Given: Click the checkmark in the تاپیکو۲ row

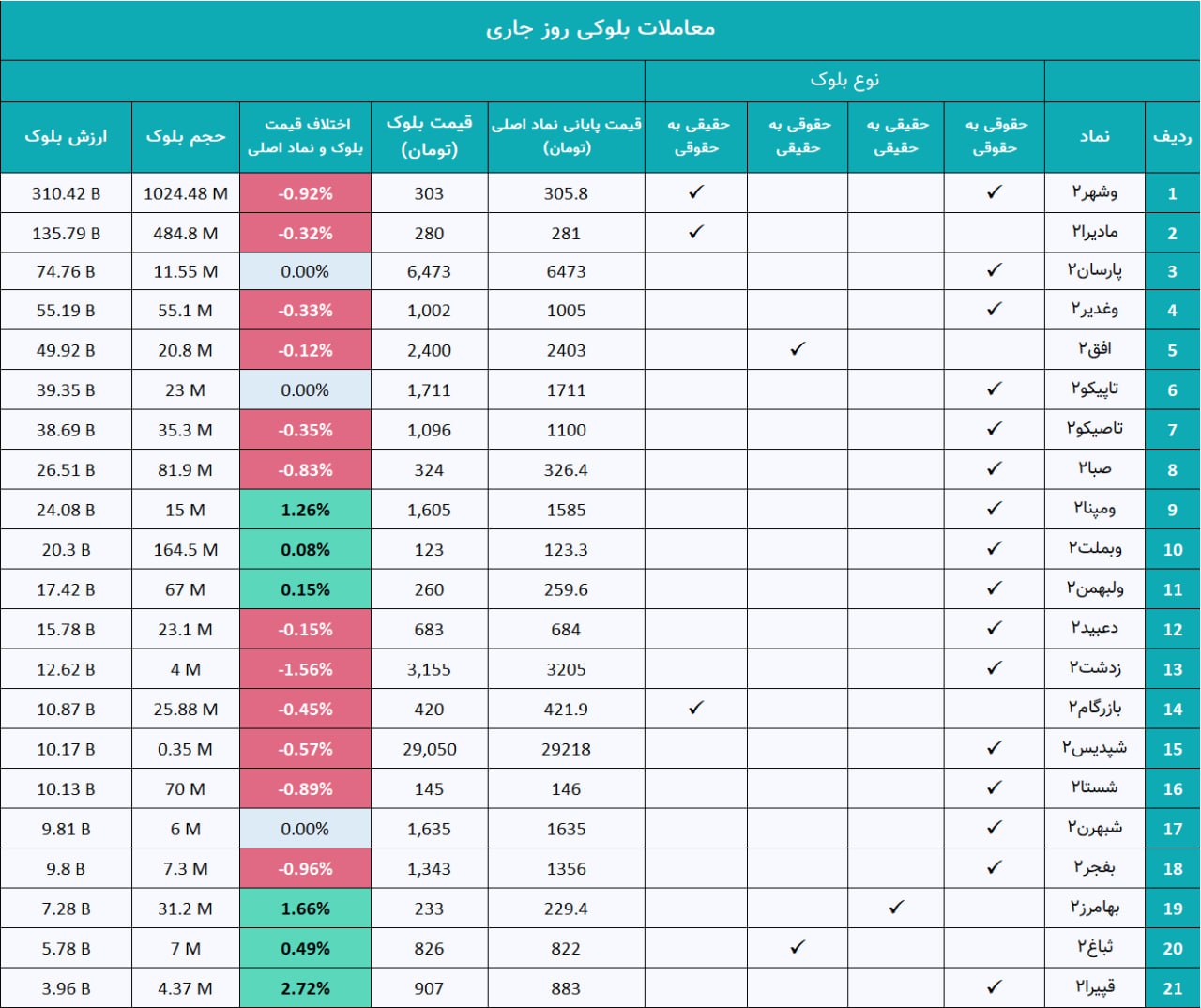Looking at the screenshot, I should click(x=995, y=389).
